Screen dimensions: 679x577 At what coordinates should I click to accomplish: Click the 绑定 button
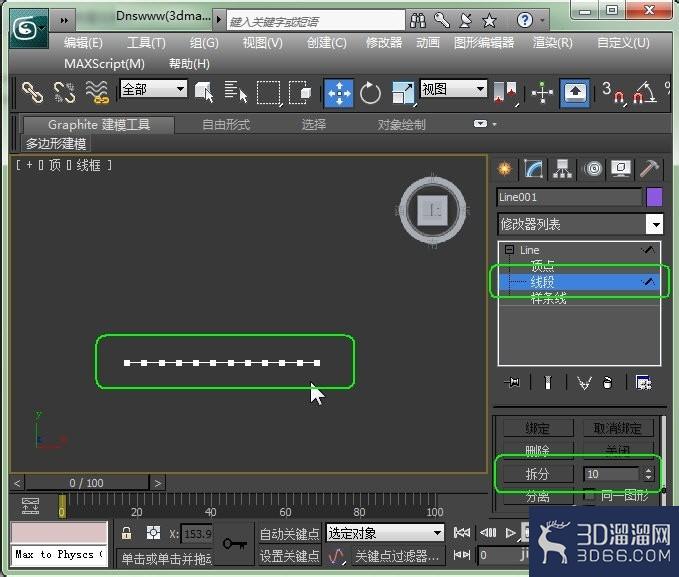[x=537, y=428]
